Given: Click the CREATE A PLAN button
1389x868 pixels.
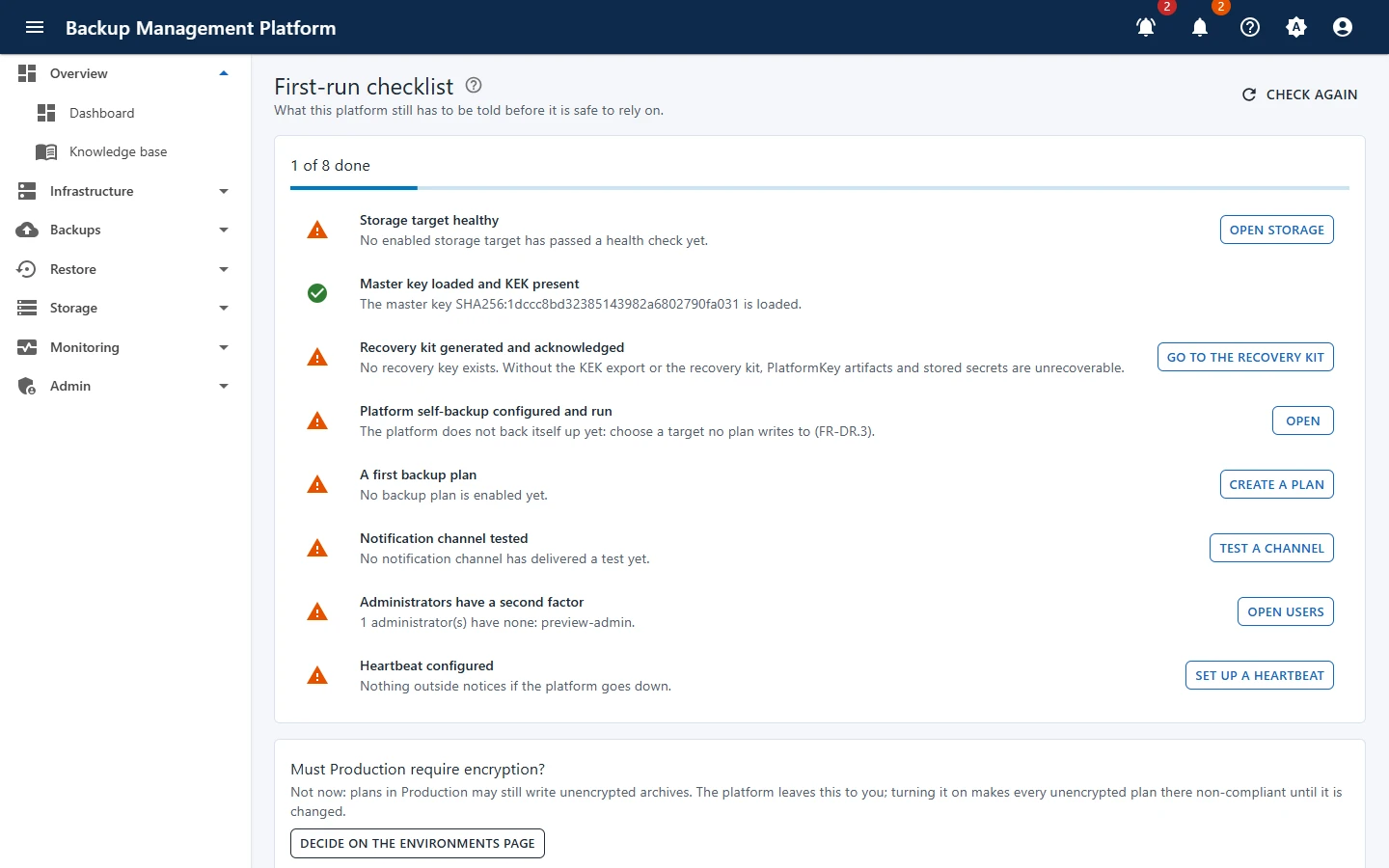Looking at the screenshot, I should pyautogui.click(x=1277, y=484).
